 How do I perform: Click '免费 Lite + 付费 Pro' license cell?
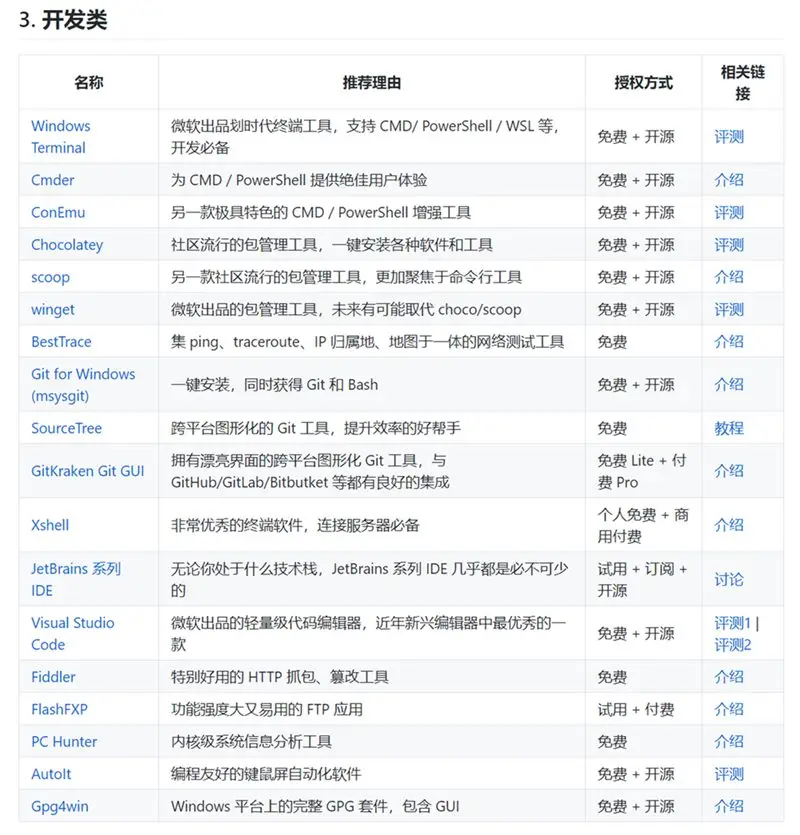click(642, 471)
